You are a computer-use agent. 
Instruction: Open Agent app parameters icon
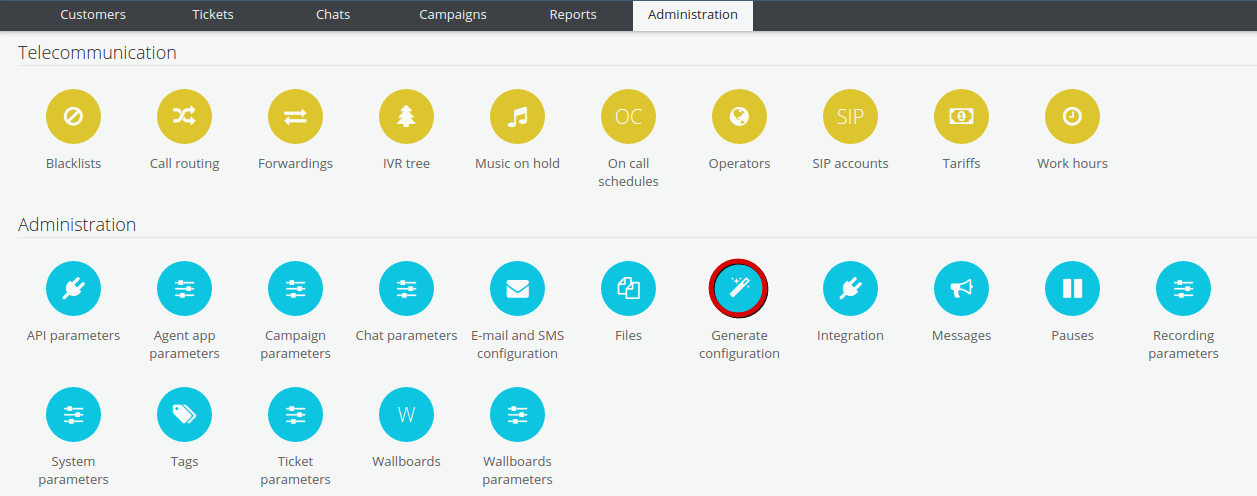tap(184, 289)
